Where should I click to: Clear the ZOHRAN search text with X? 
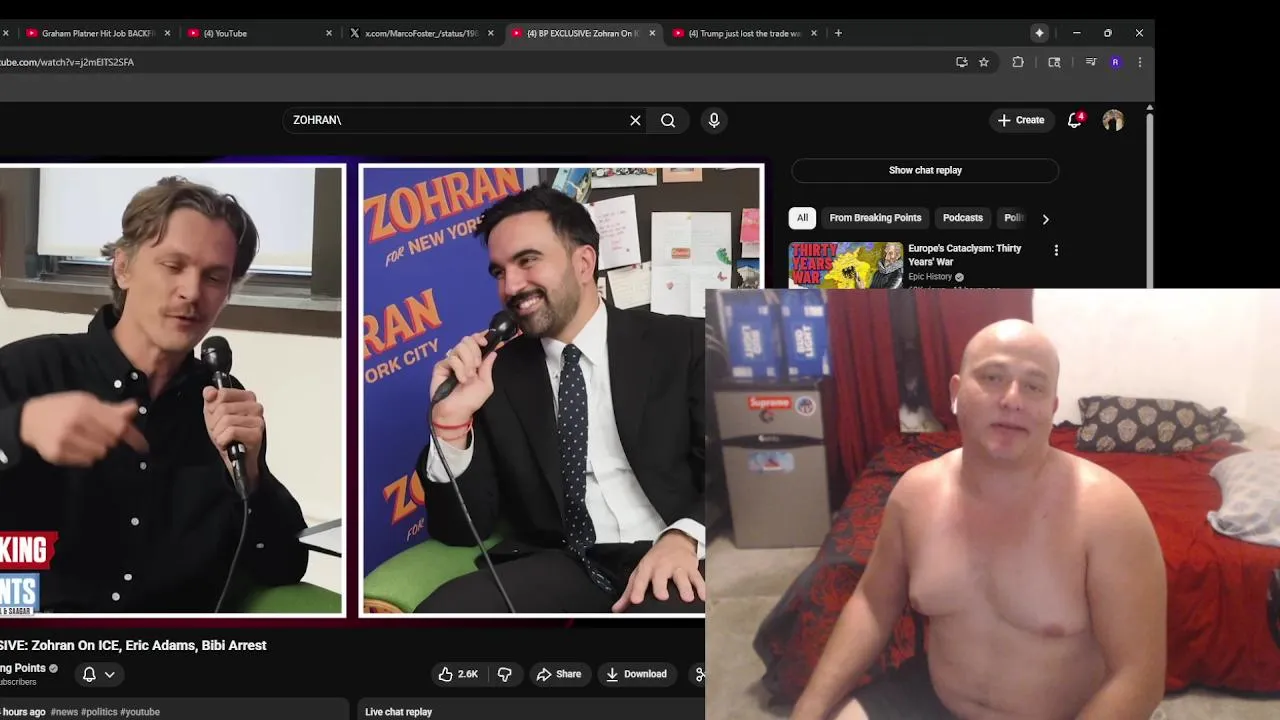click(x=635, y=120)
